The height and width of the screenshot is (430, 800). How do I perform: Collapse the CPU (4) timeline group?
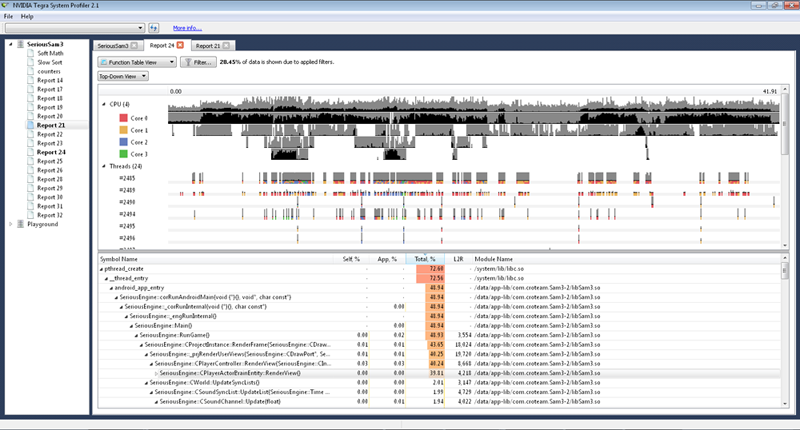click(104, 104)
